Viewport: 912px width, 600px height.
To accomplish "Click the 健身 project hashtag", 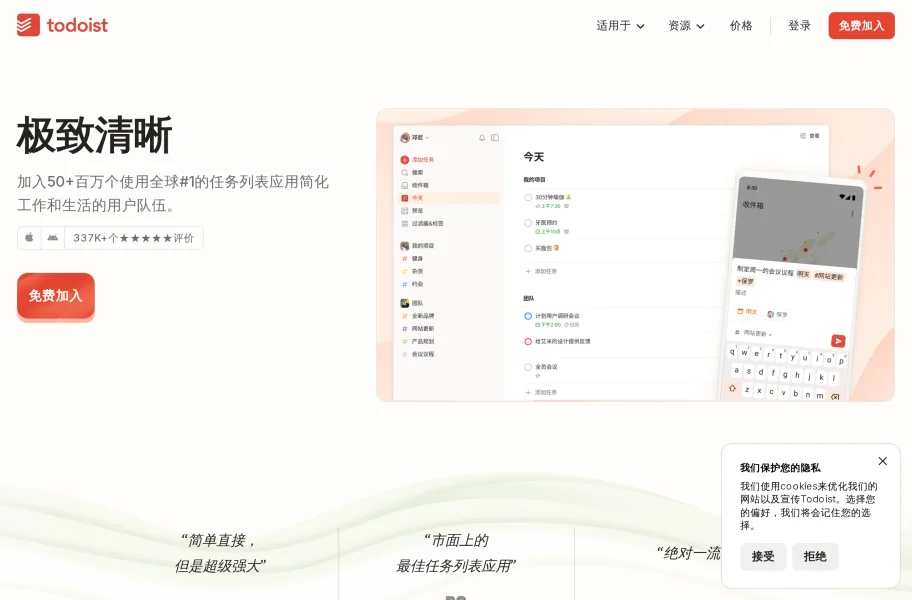I will [404, 259].
